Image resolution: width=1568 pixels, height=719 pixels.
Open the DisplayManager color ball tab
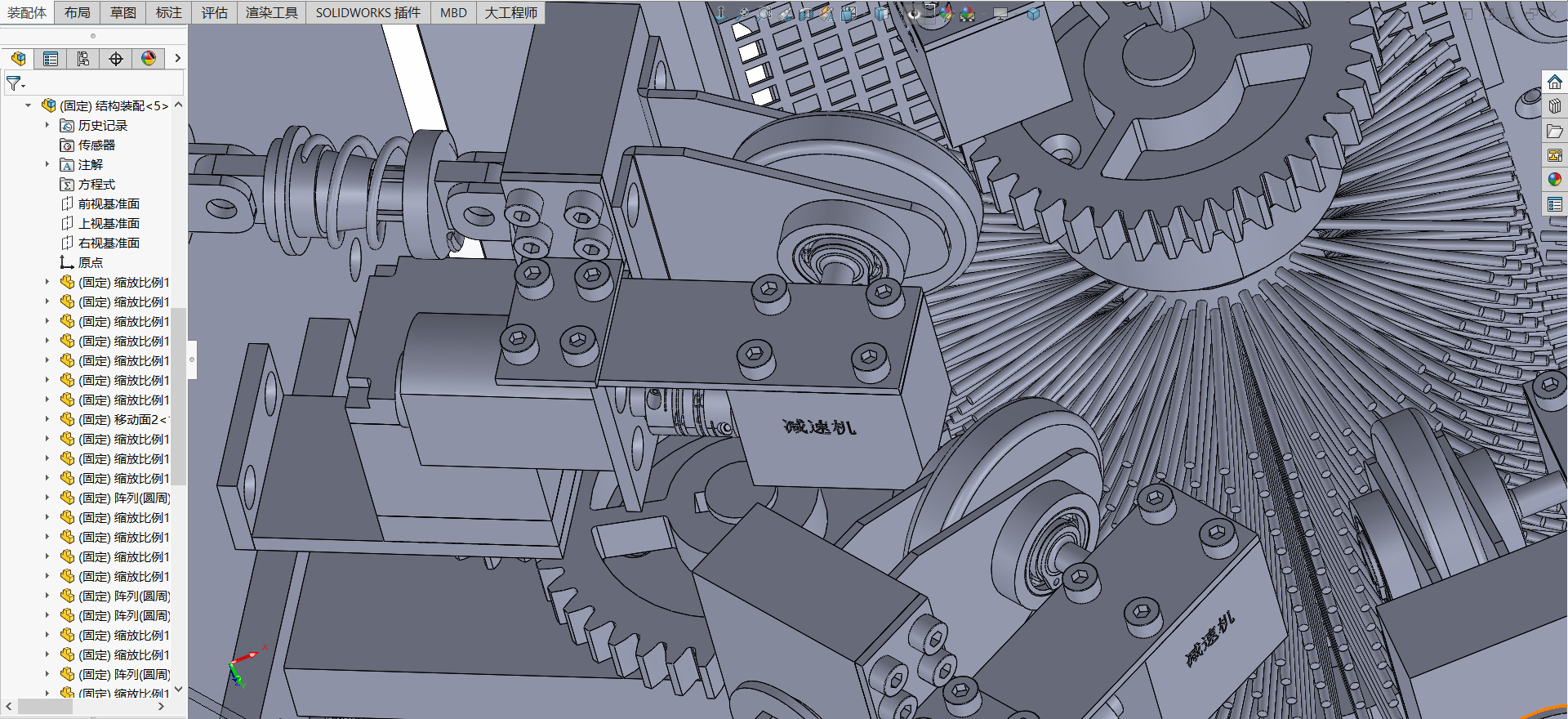click(x=149, y=58)
